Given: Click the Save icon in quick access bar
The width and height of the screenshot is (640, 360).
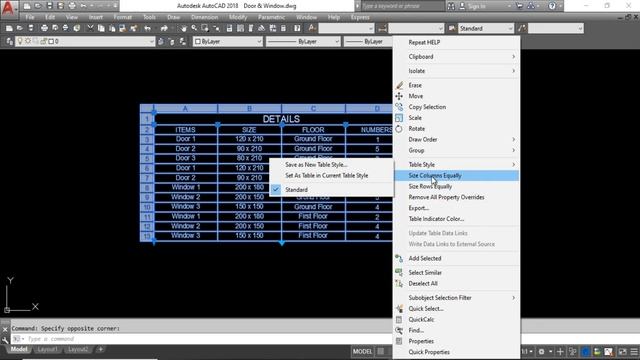Looking at the screenshot, I should [x=49, y=6].
